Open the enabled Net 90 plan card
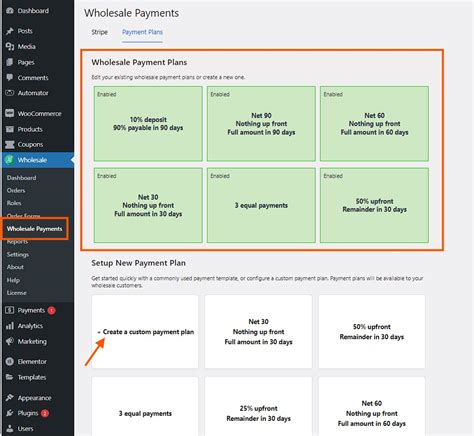The height and width of the screenshot is (436, 474). [x=261, y=124]
